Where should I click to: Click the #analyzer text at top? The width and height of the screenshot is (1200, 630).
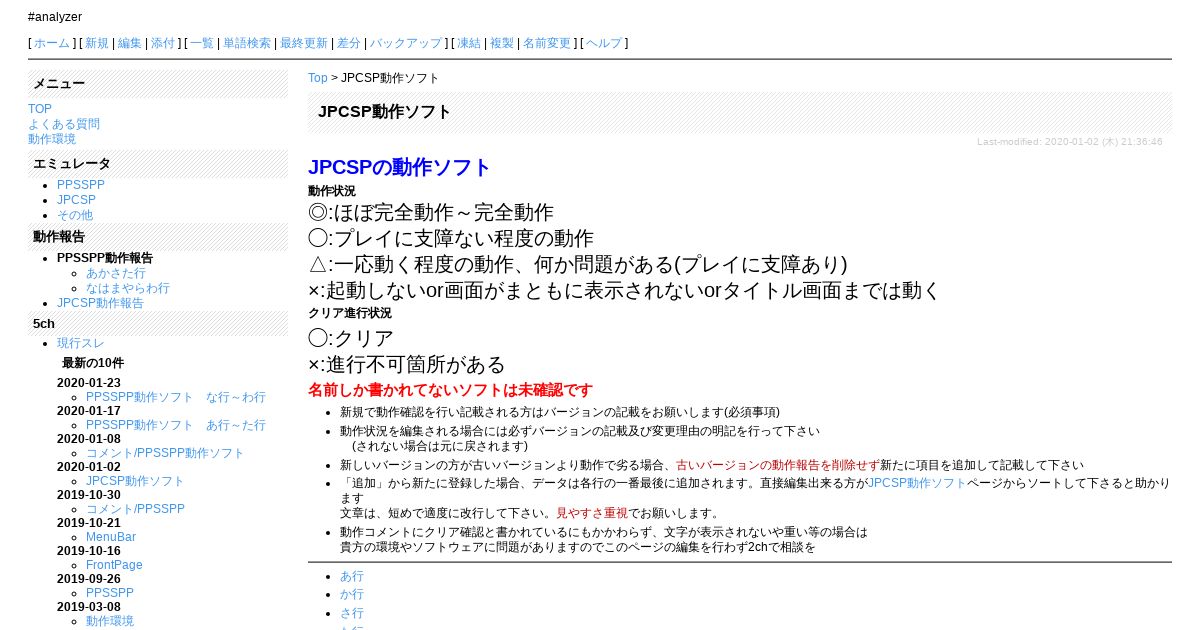click(55, 17)
